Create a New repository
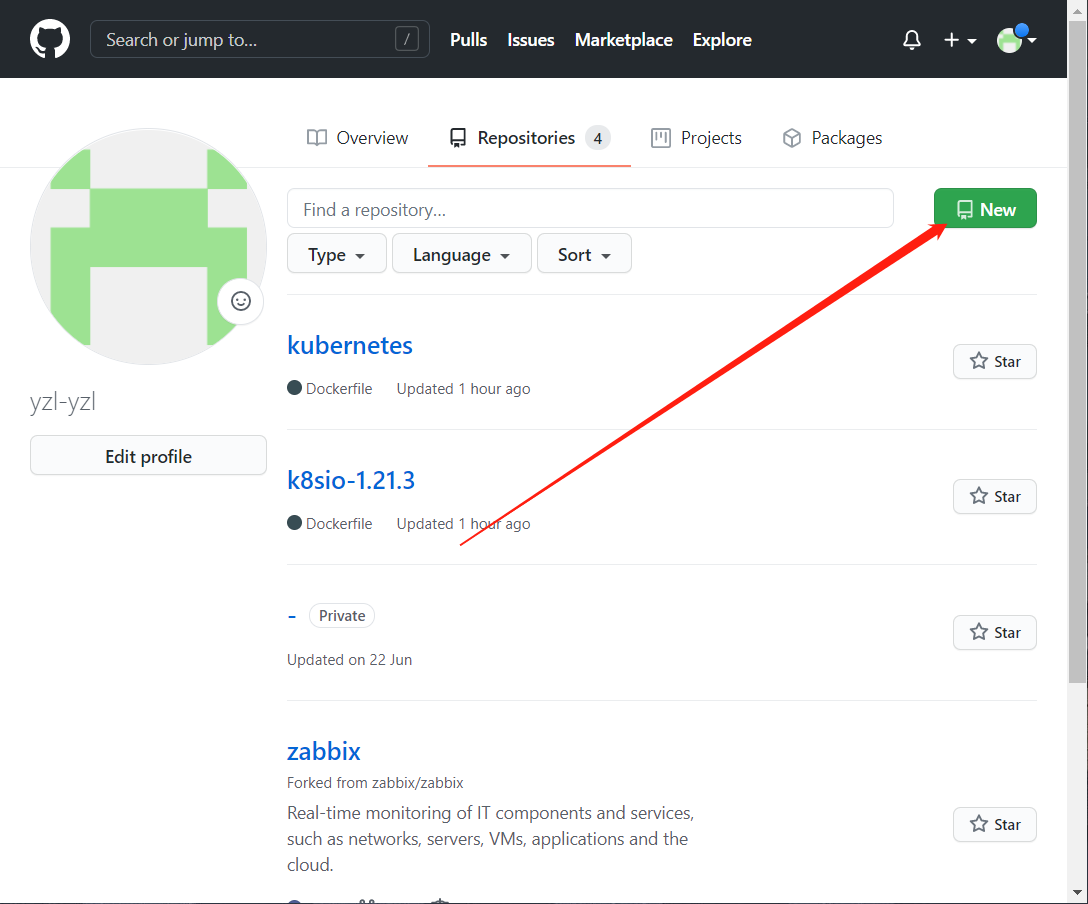 [985, 208]
